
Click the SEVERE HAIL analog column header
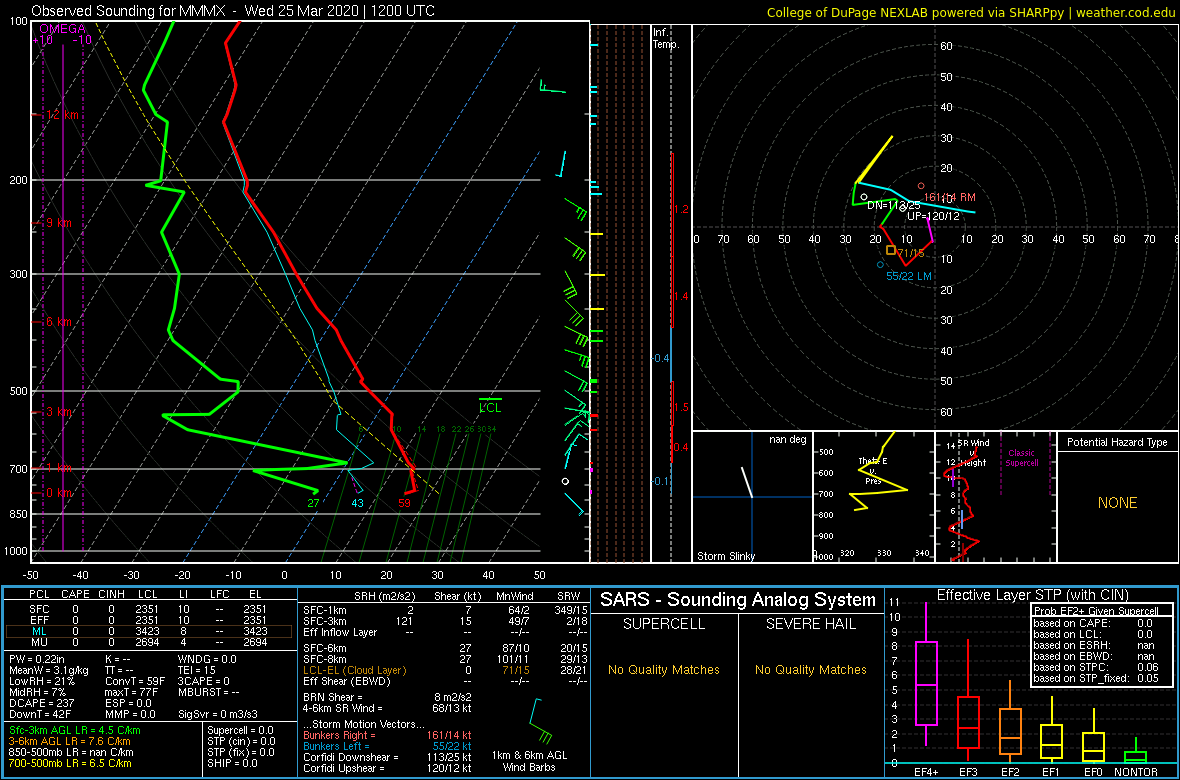point(812,624)
